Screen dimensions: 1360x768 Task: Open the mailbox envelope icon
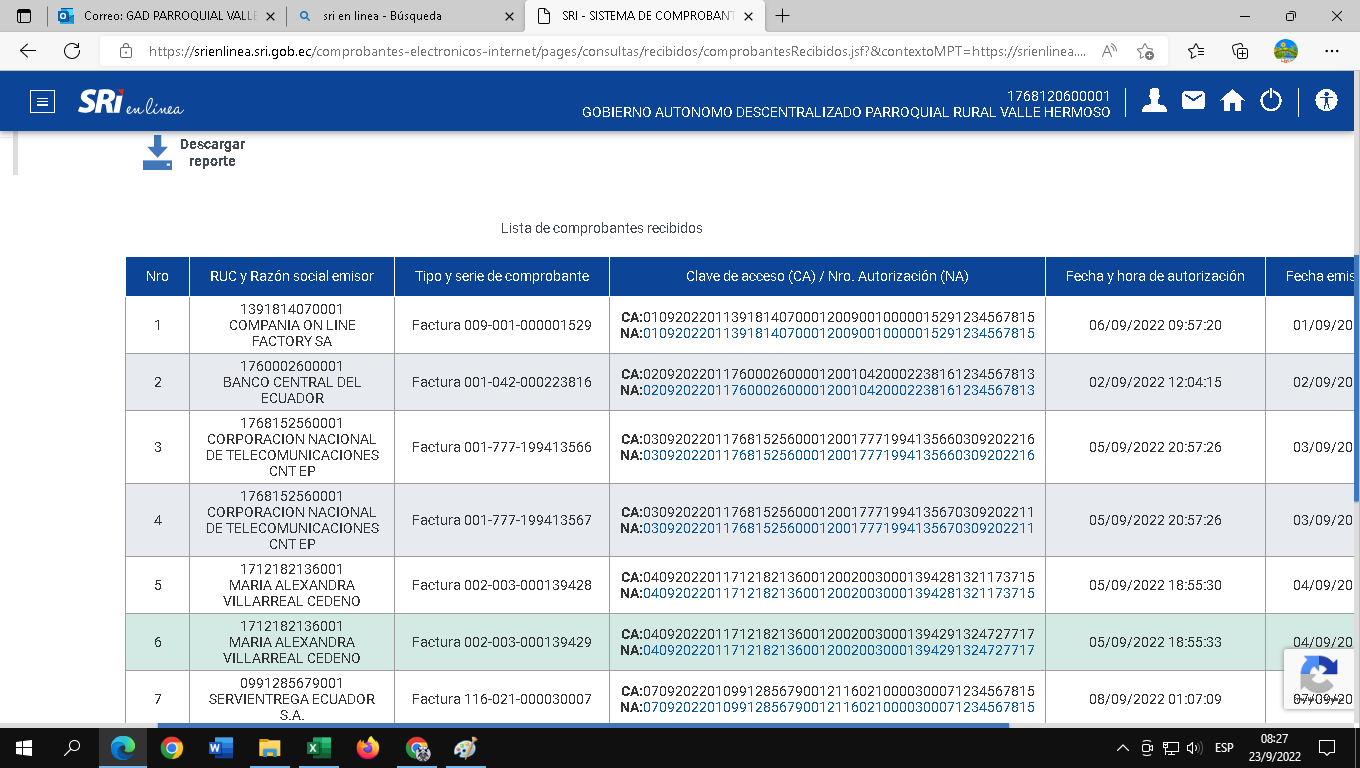pos(1193,100)
